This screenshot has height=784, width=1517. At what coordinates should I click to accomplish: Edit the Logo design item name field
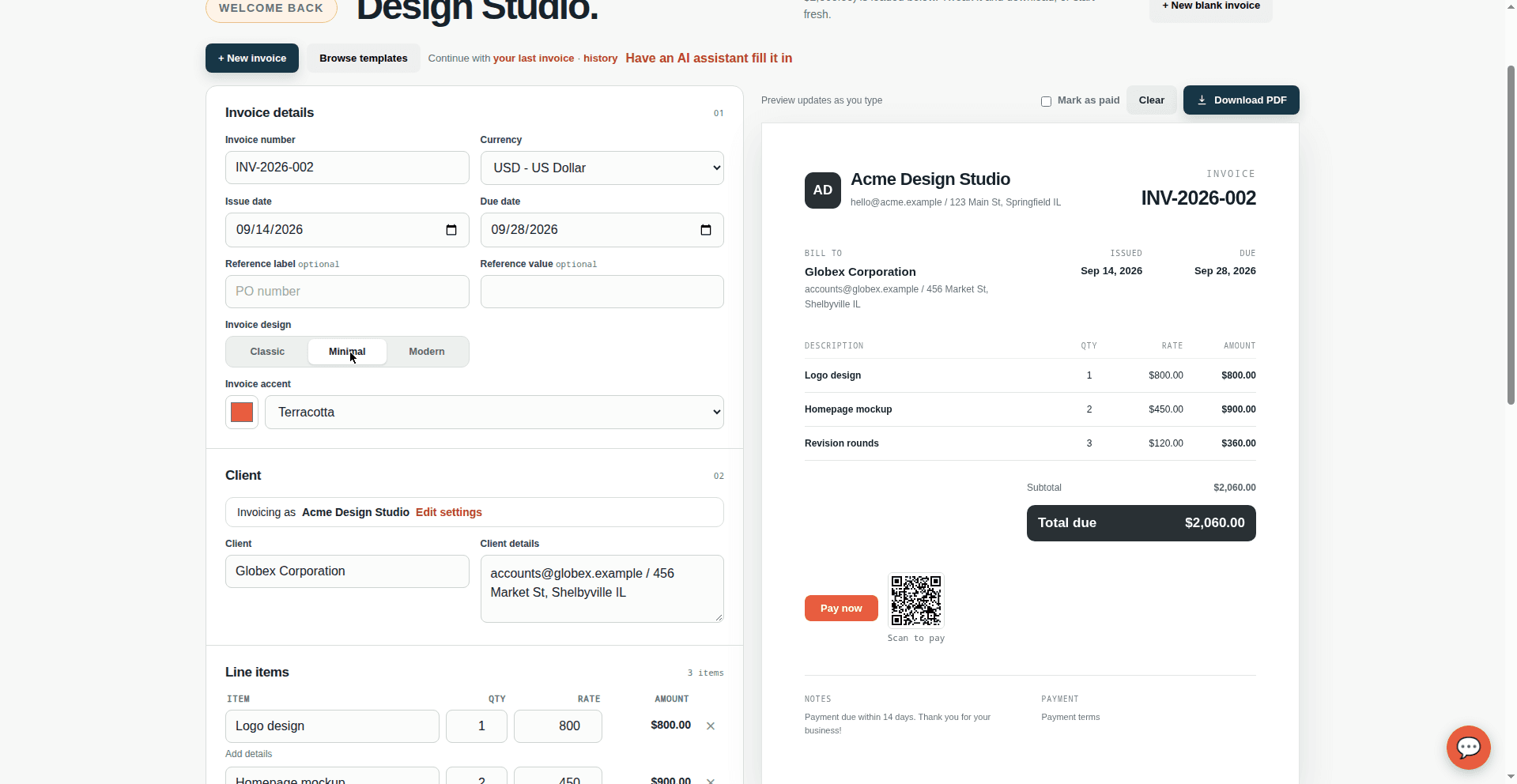pyautogui.click(x=332, y=726)
